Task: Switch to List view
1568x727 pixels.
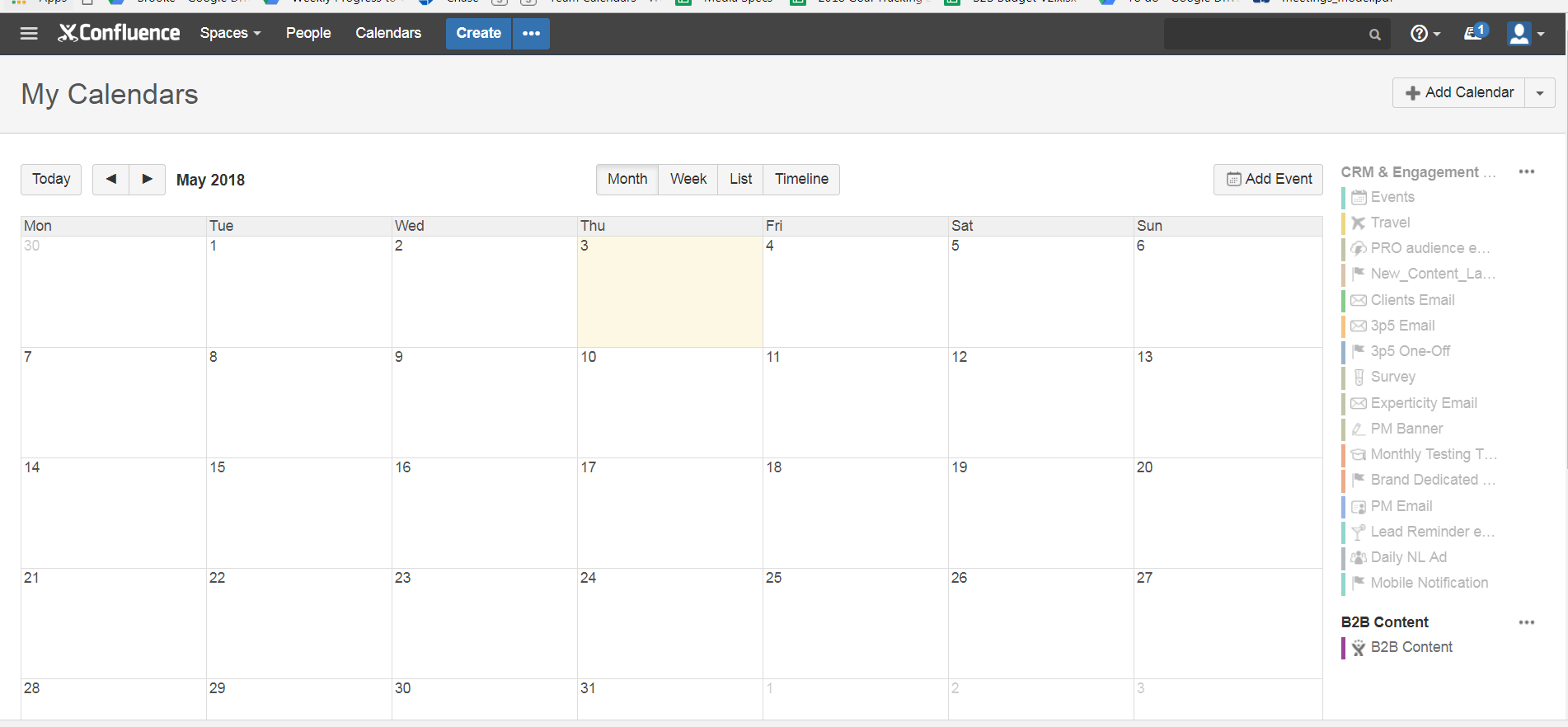Action: tap(740, 179)
